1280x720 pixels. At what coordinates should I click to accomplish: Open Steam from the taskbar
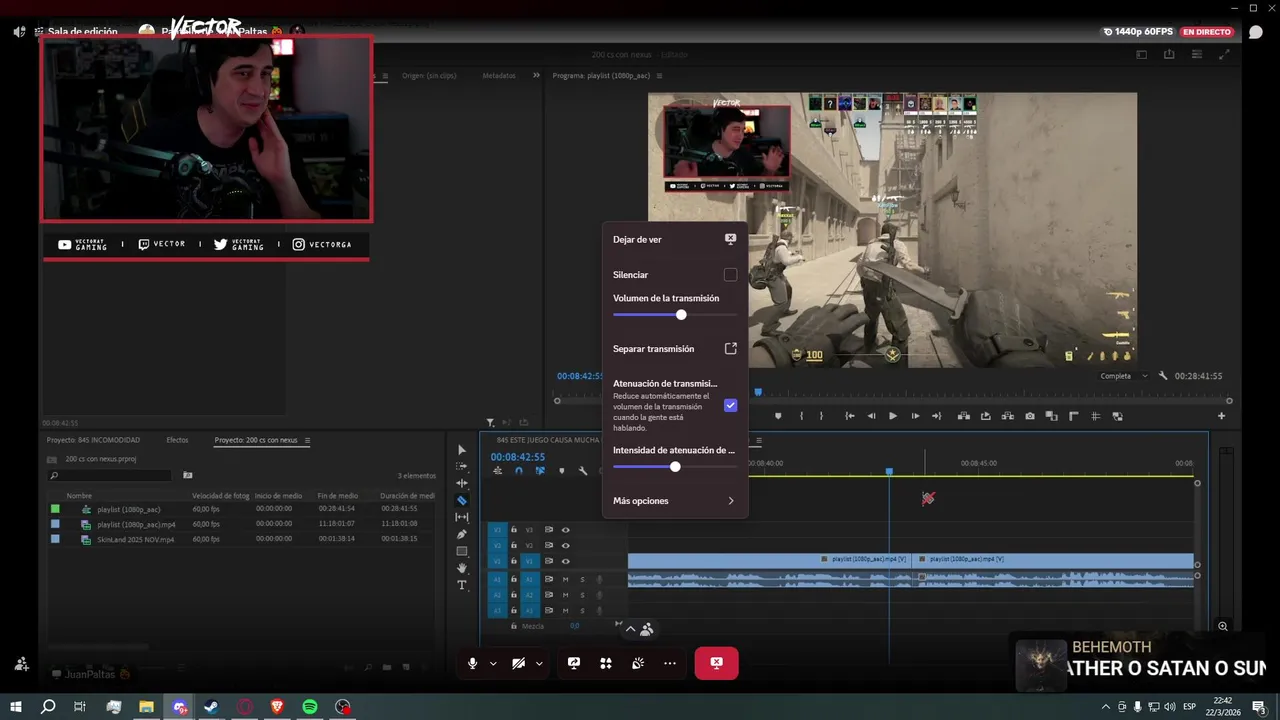[212, 707]
